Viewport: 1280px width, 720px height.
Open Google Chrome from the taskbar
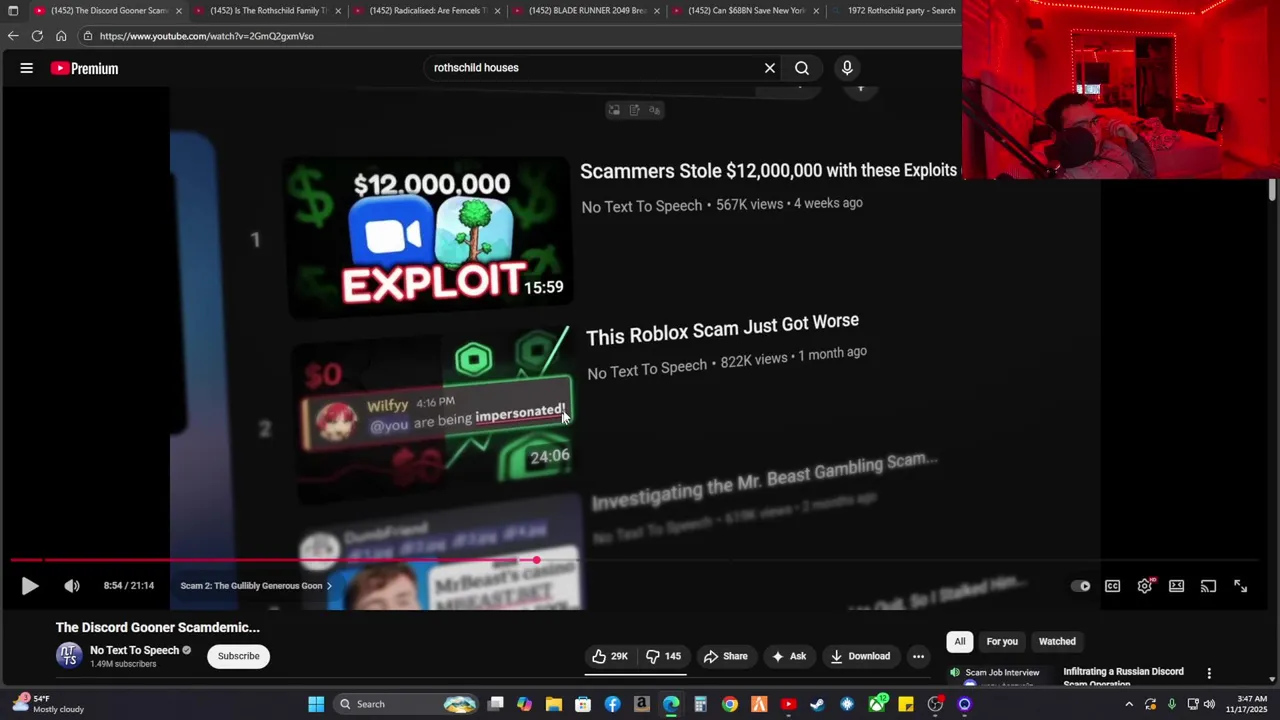(x=730, y=704)
